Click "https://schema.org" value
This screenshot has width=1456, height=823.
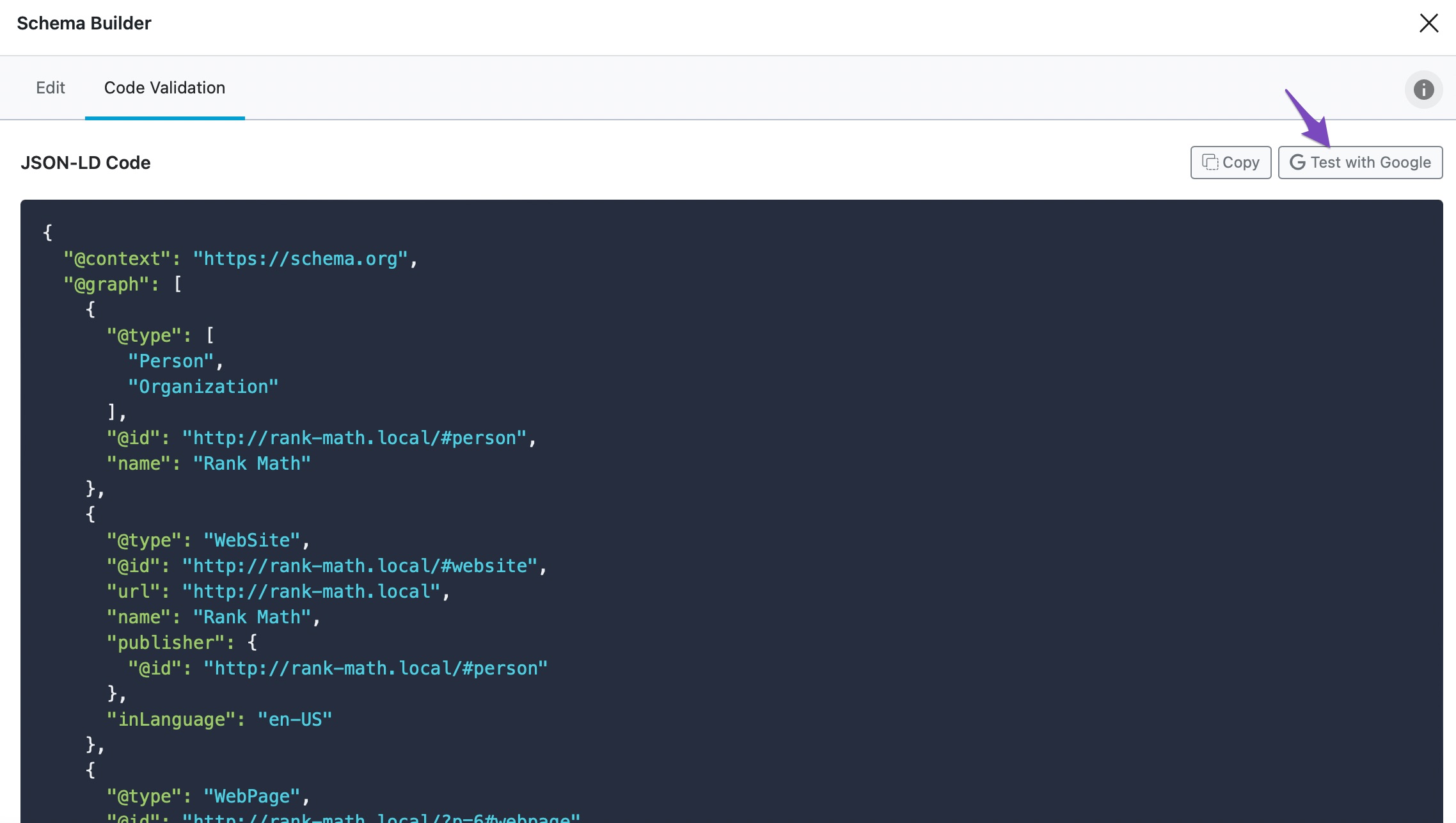click(300, 259)
